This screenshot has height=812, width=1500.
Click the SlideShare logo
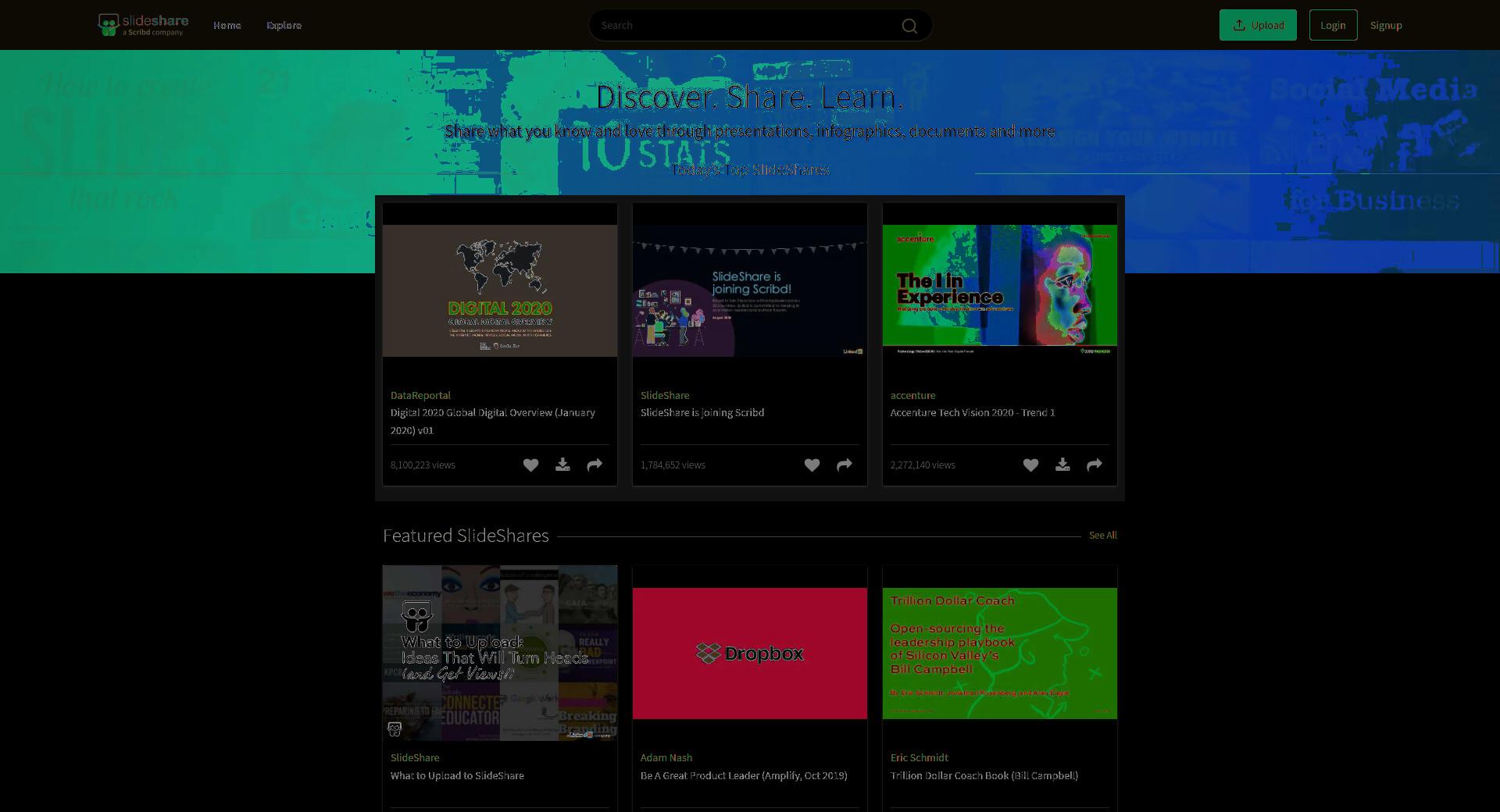pos(143,25)
